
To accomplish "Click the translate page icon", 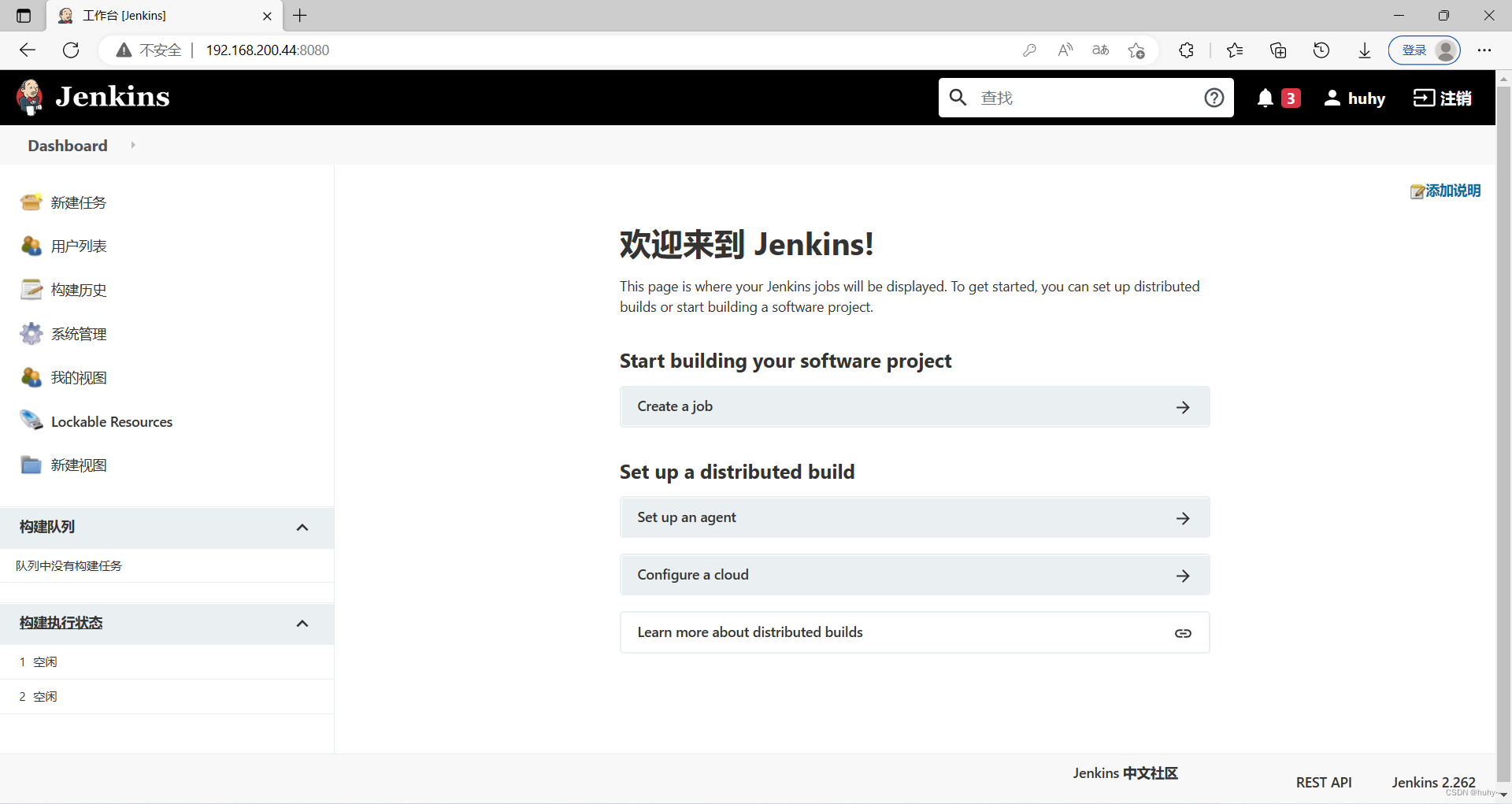I will click(x=1101, y=50).
